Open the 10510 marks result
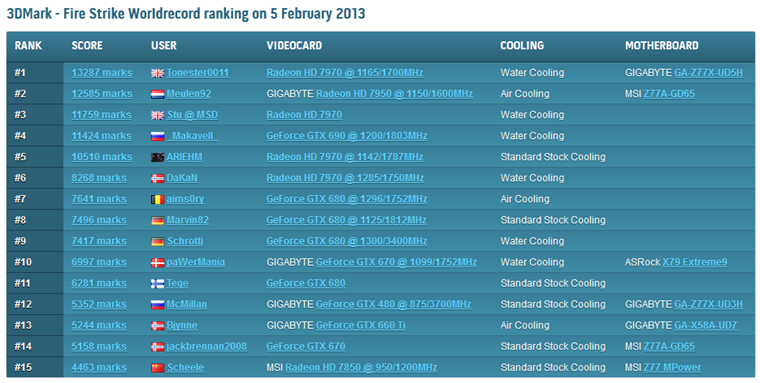Screen dimensions: 760x383 coord(102,157)
